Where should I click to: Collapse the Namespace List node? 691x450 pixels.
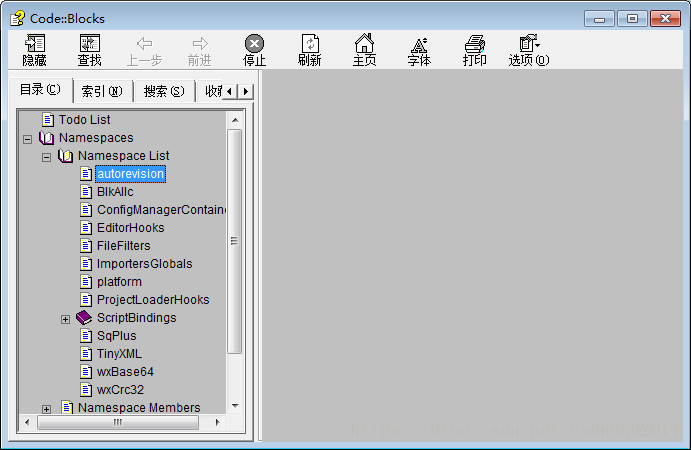pos(46,157)
